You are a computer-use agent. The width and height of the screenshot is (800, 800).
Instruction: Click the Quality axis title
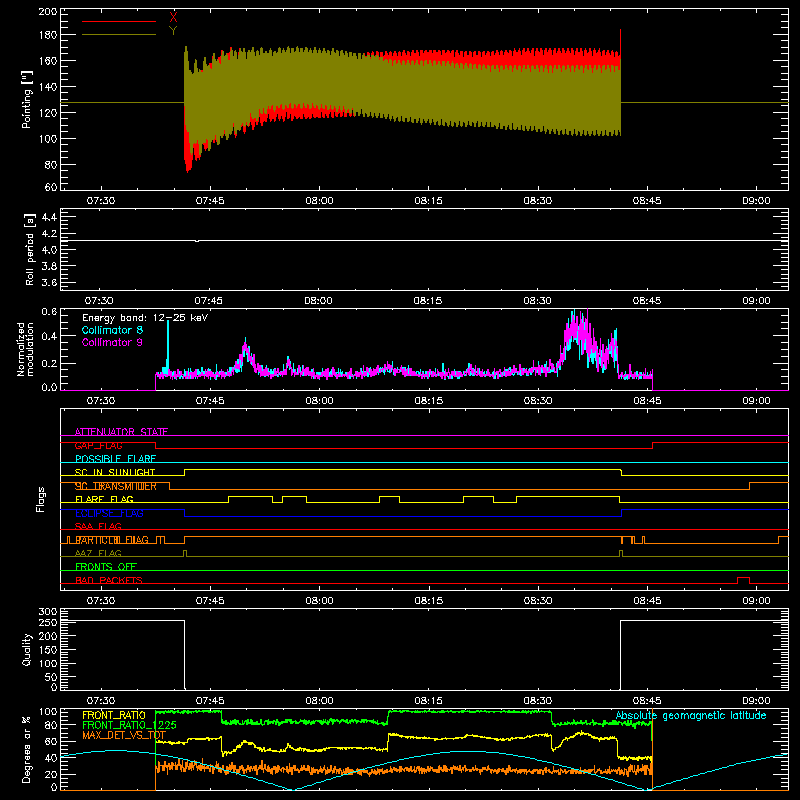(27, 649)
